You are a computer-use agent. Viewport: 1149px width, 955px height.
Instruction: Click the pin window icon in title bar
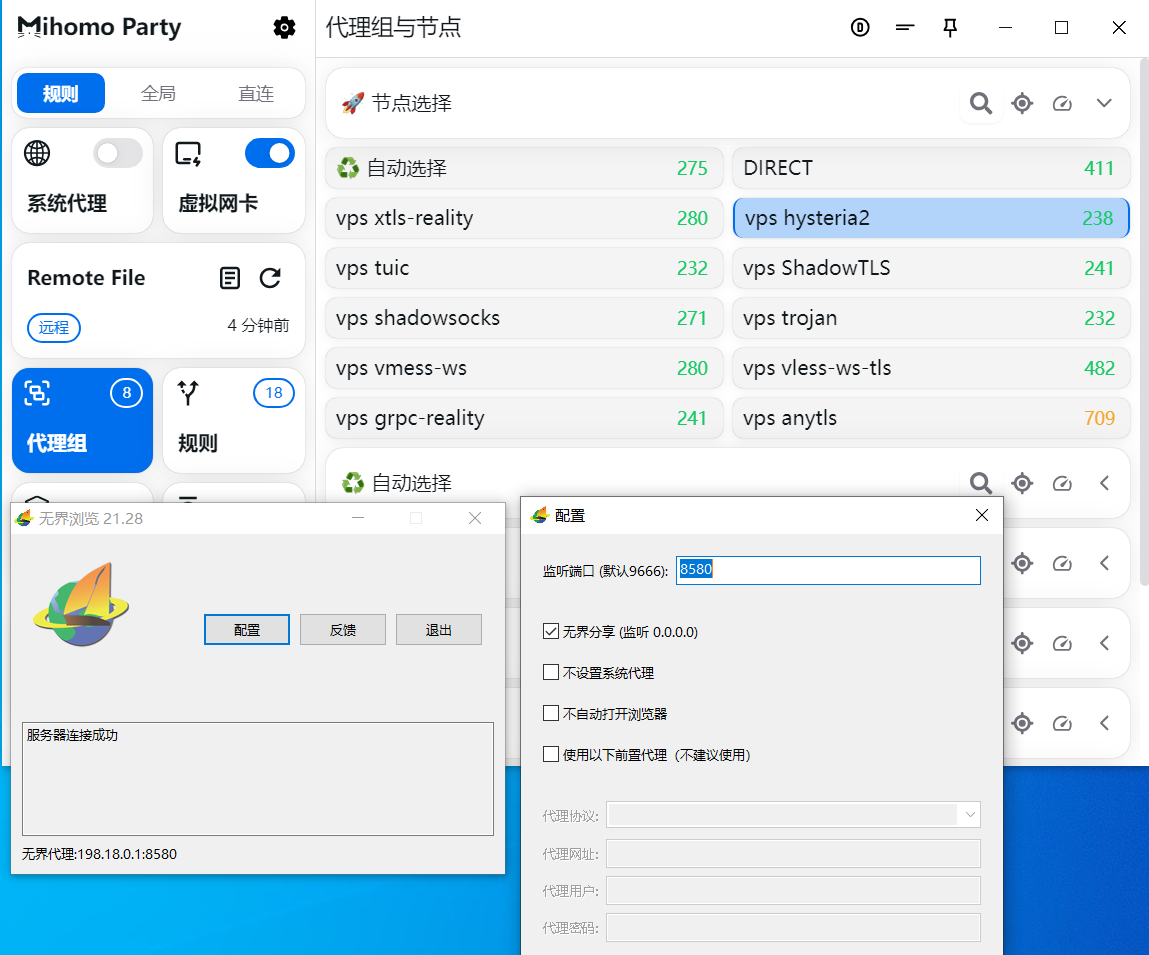point(950,28)
